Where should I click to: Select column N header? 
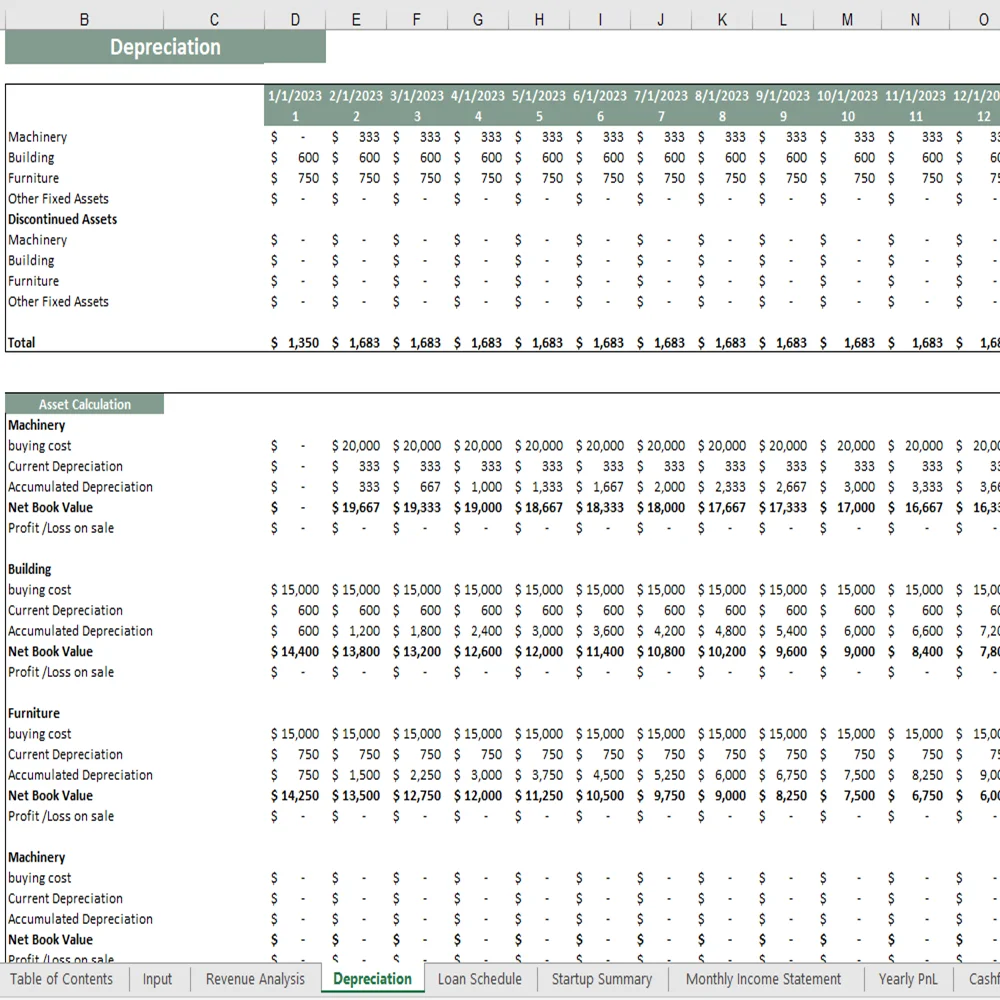click(914, 19)
